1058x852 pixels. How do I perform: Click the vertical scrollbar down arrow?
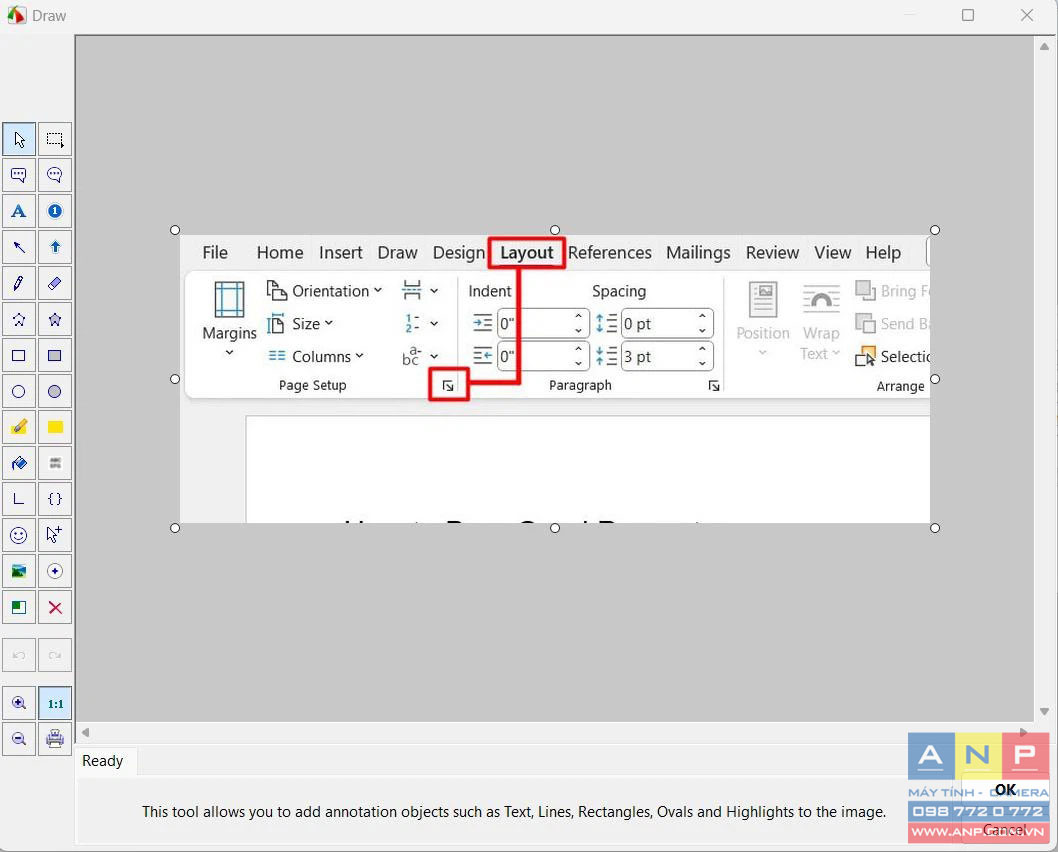pos(1044,712)
